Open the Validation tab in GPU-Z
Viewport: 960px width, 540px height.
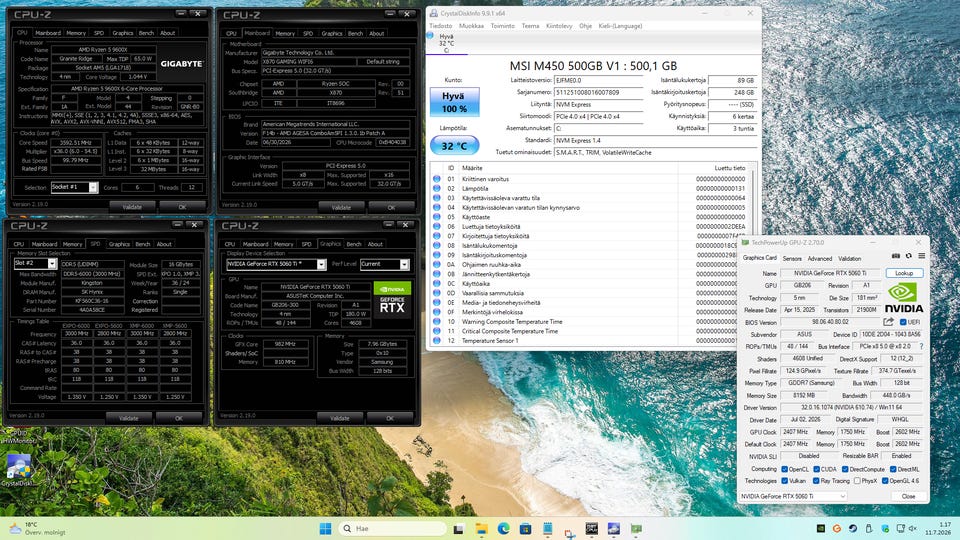point(849,258)
